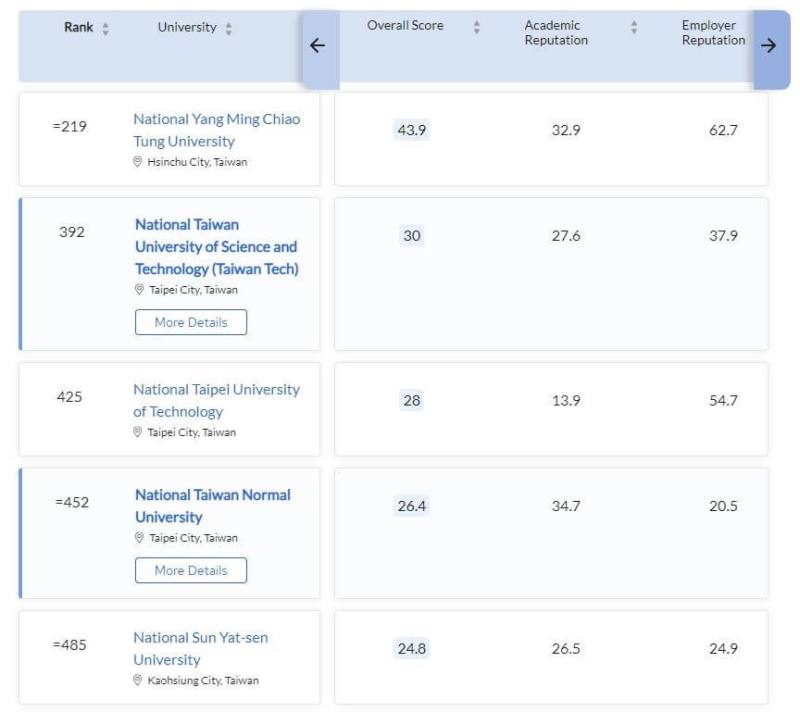Image resolution: width=800 pixels, height=712 pixels.
Task: Expand More Details for Taiwan Tech
Action: click(x=190, y=321)
